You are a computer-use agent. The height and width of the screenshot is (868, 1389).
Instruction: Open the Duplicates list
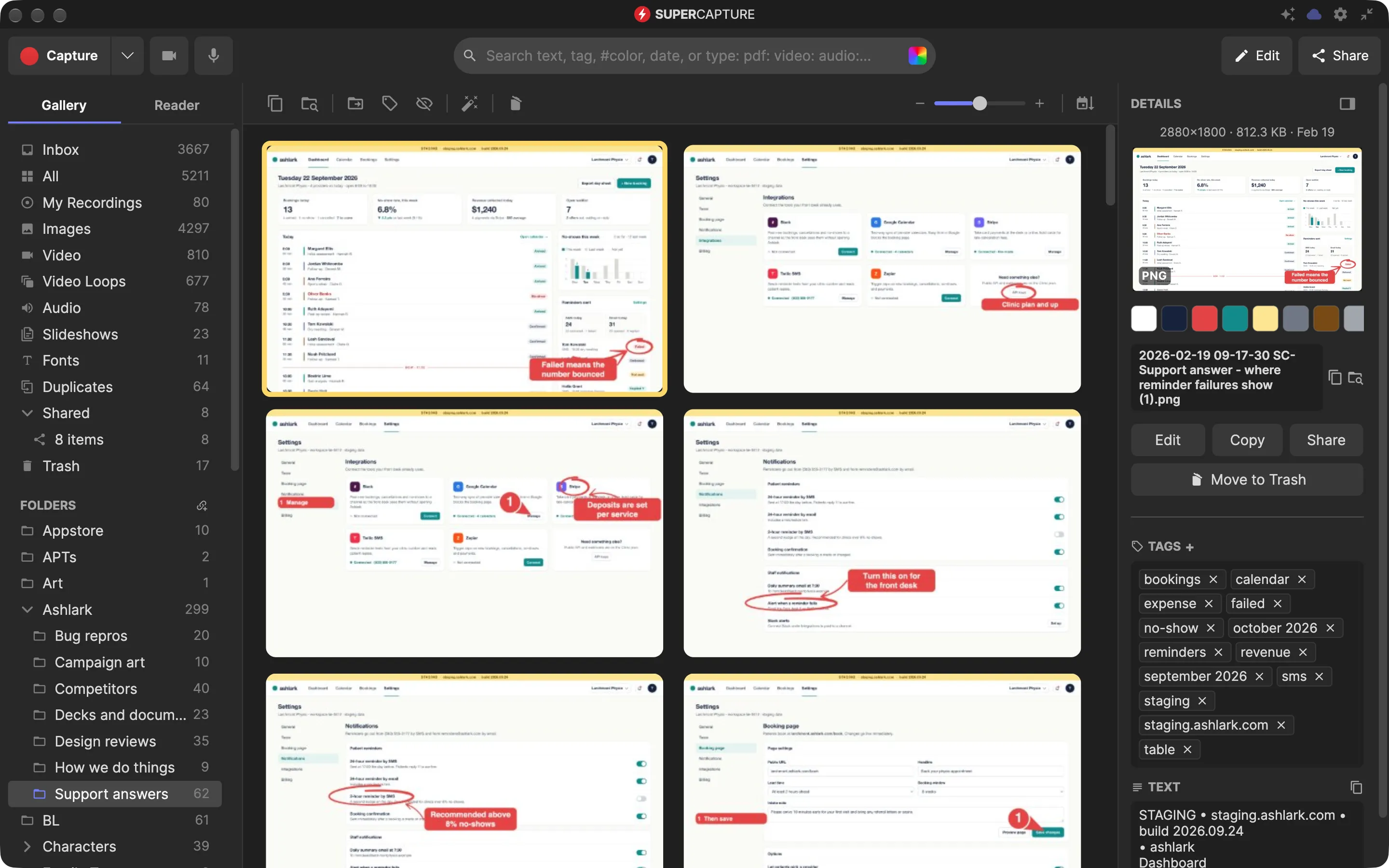pos(115,386)
